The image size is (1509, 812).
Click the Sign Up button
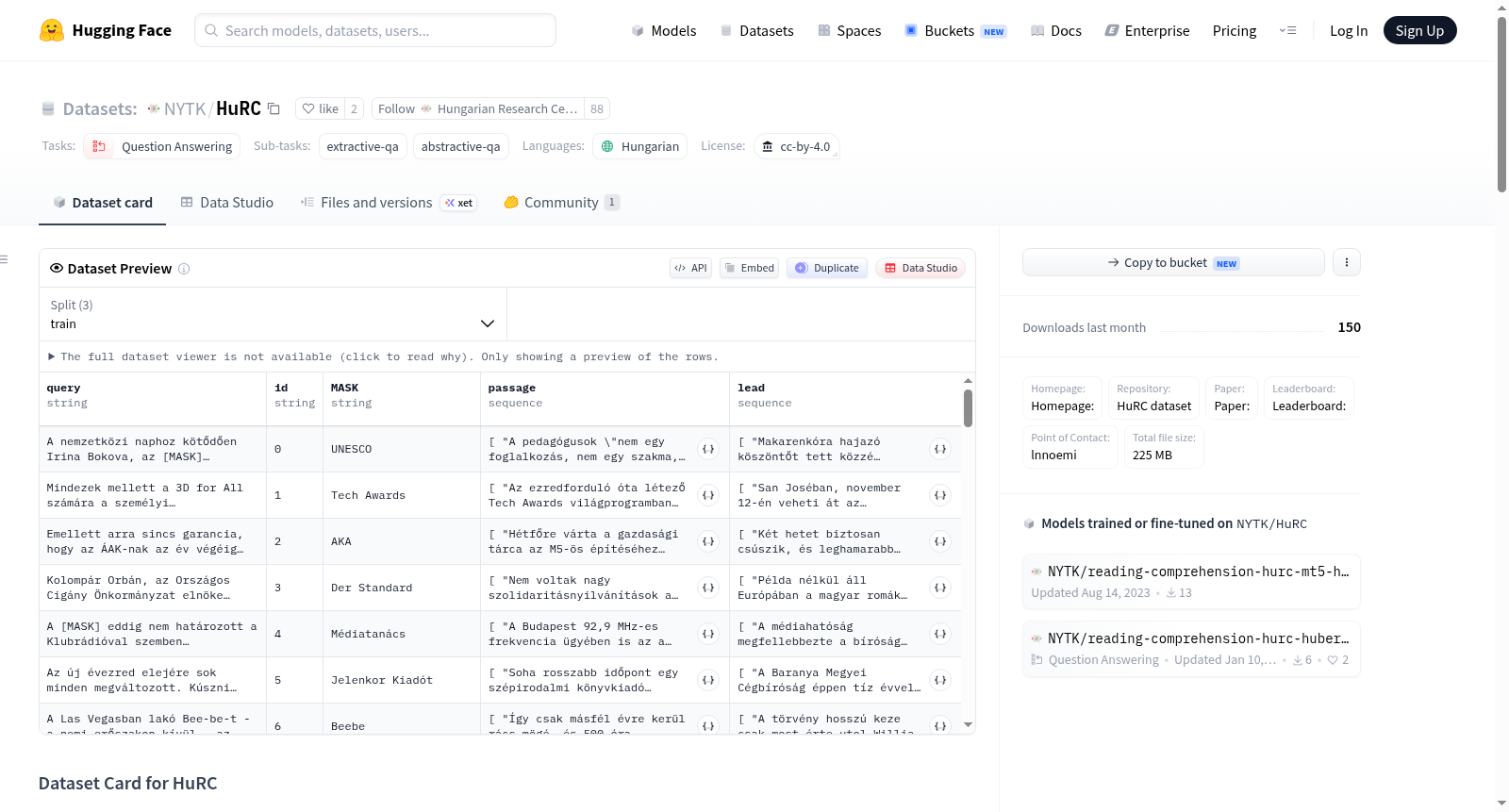(1419, 30)
